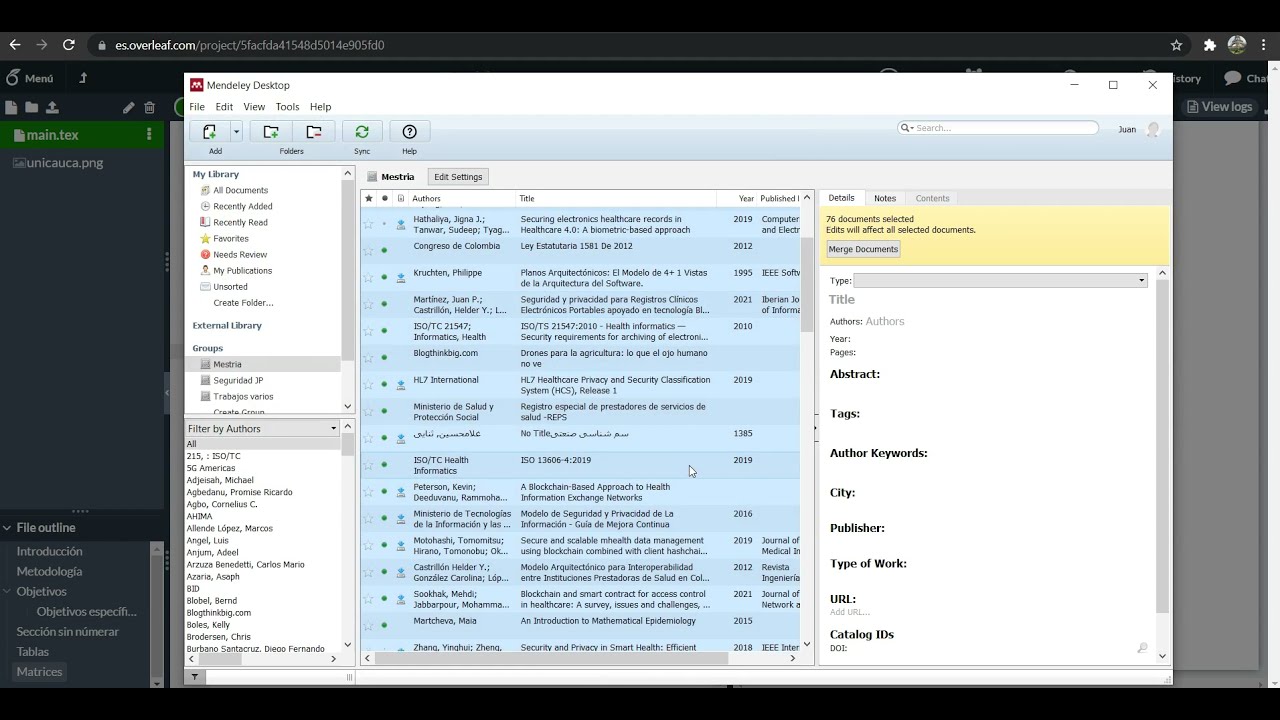Select author 5G Americas in filter list
This screenshot has width=1280, height=720.
point(211,468)
